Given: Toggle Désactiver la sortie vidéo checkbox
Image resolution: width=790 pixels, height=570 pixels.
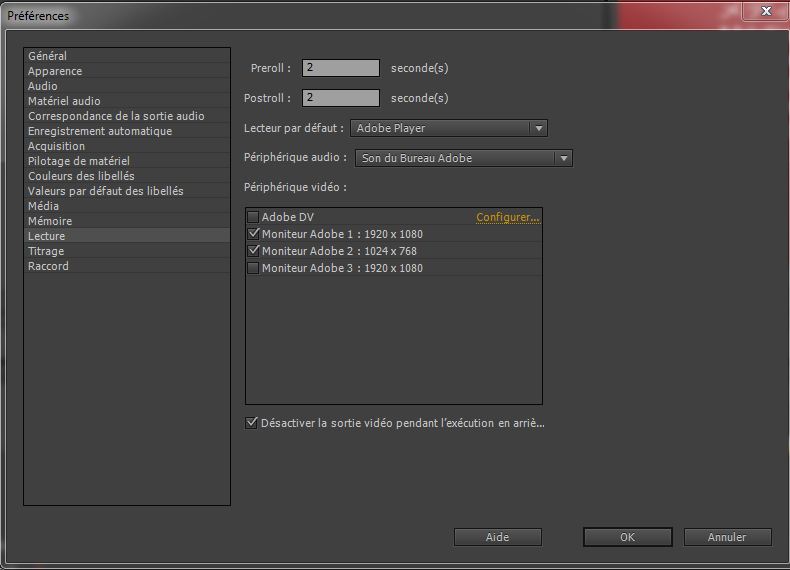Looking at the screenshot, I should tap(251, 423).
